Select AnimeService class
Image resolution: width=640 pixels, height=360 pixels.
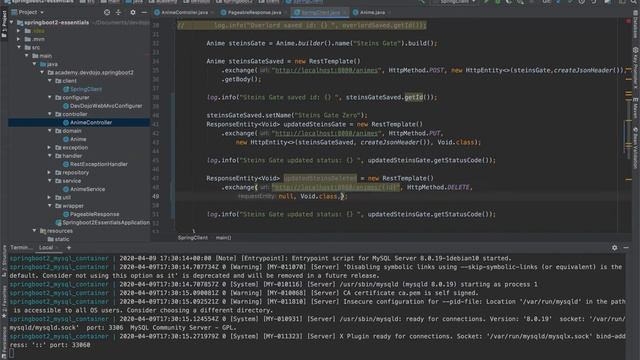tap(84, 189)
